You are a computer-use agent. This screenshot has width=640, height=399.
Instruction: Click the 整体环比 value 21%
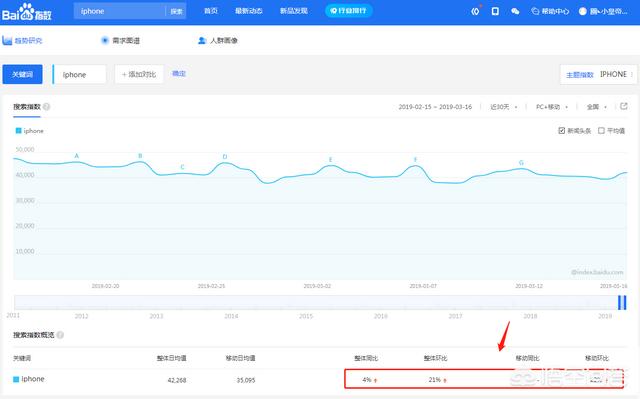click(x=435, y=380)
